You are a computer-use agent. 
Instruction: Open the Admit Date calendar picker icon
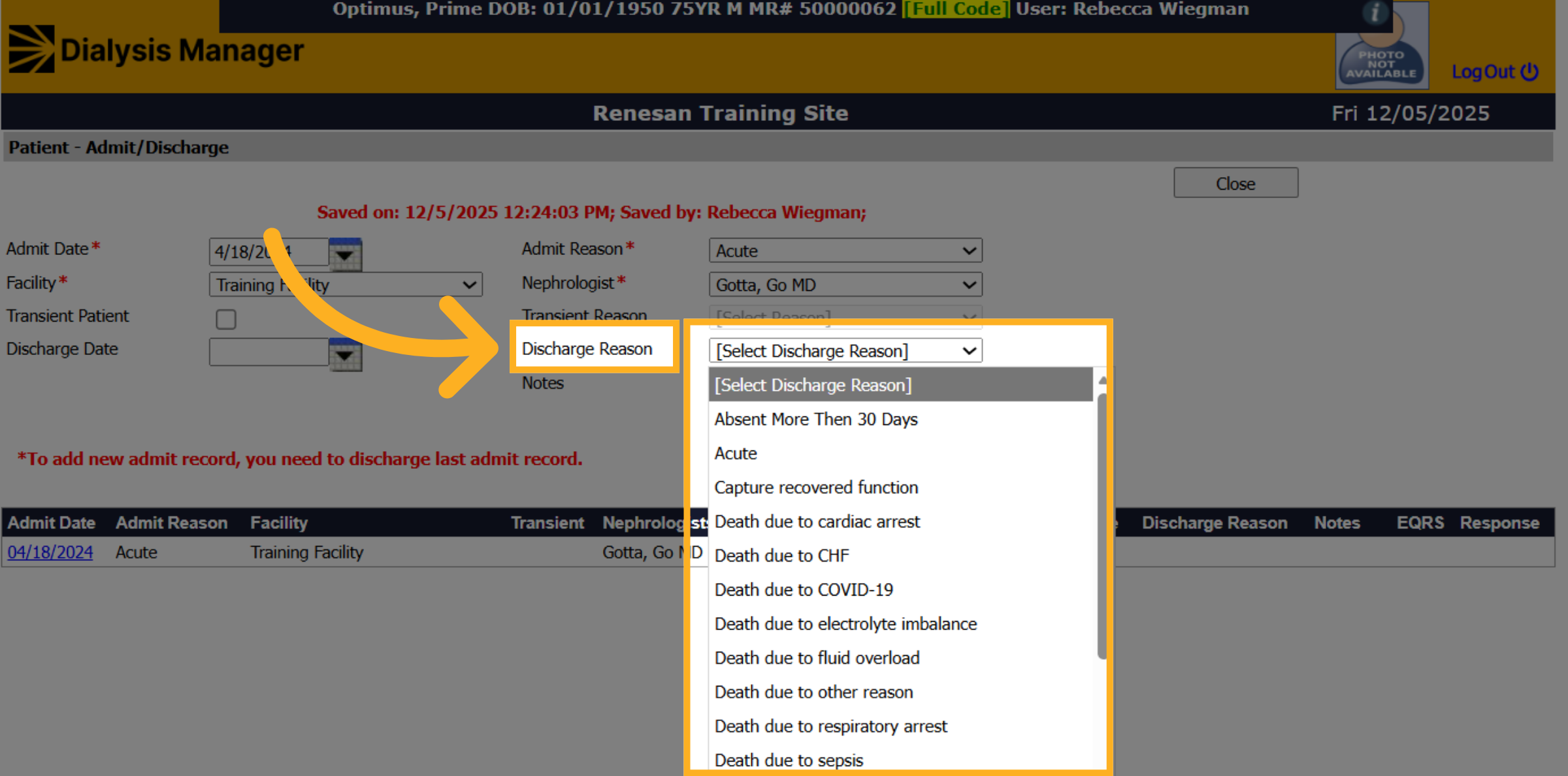(x=345, y=254)
